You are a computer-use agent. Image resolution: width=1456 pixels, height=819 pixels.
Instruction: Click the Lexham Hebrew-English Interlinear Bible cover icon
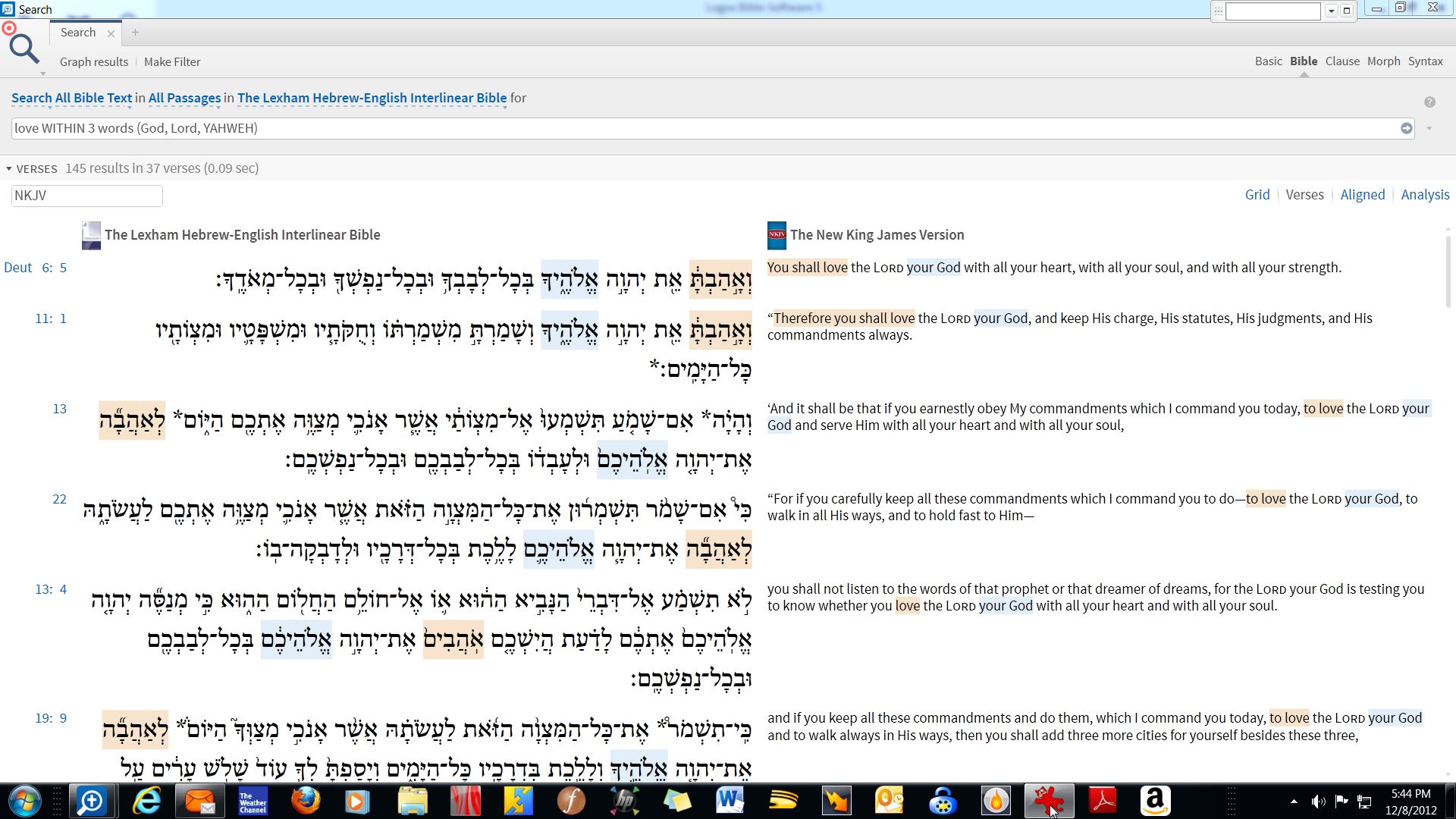click(x=91, y=236)
